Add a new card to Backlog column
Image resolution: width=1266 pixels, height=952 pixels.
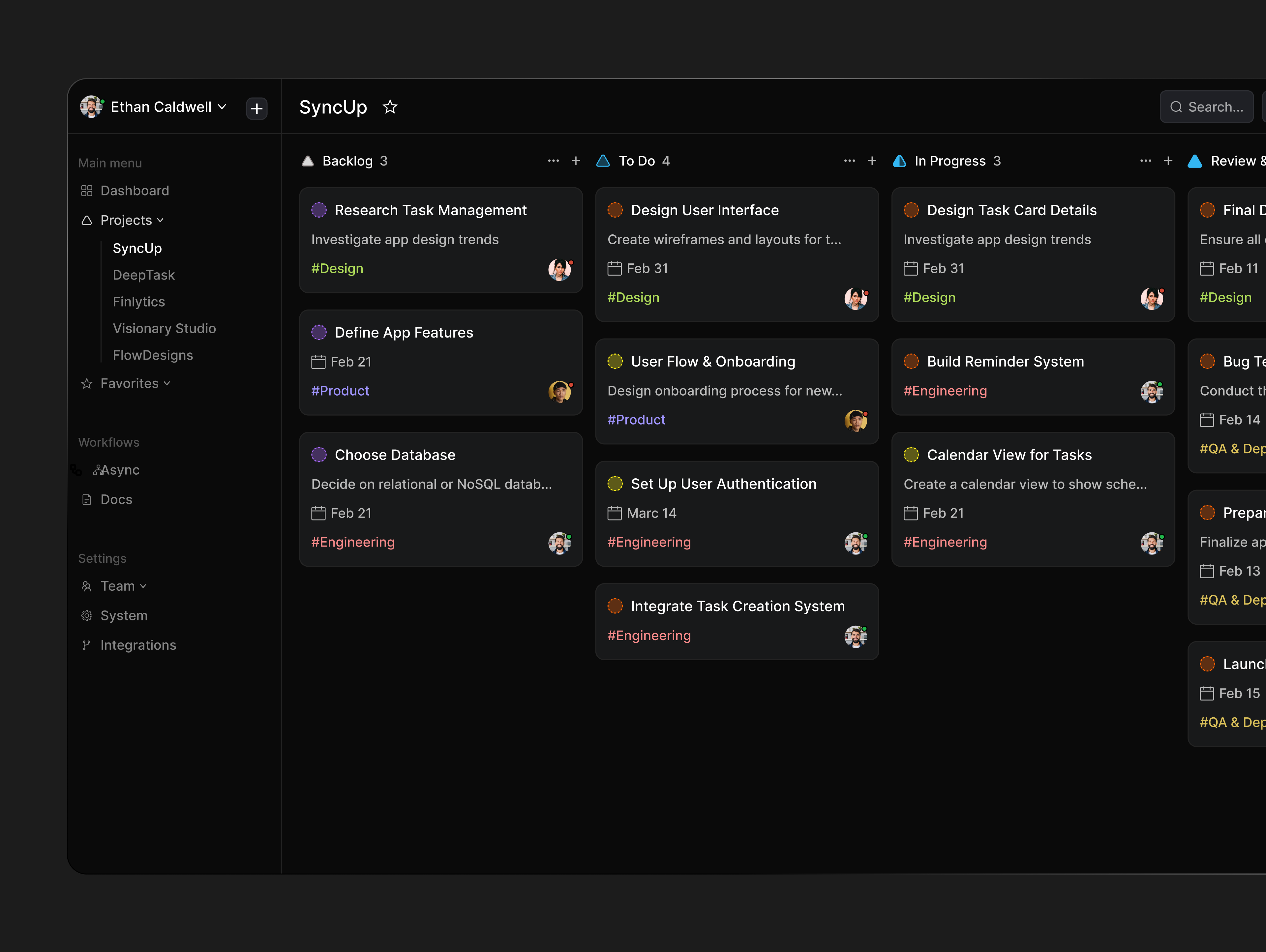click(x=576, y=161)
